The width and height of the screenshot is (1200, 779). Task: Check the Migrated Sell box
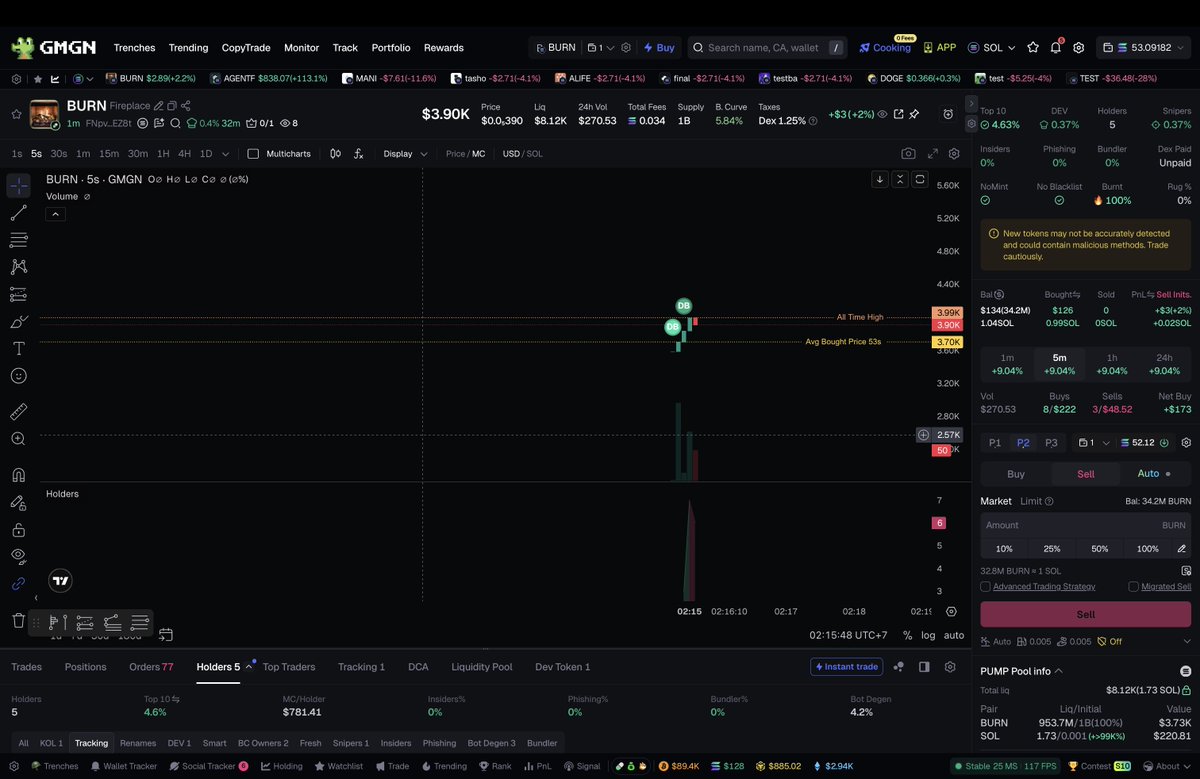tap(1133, 587)
